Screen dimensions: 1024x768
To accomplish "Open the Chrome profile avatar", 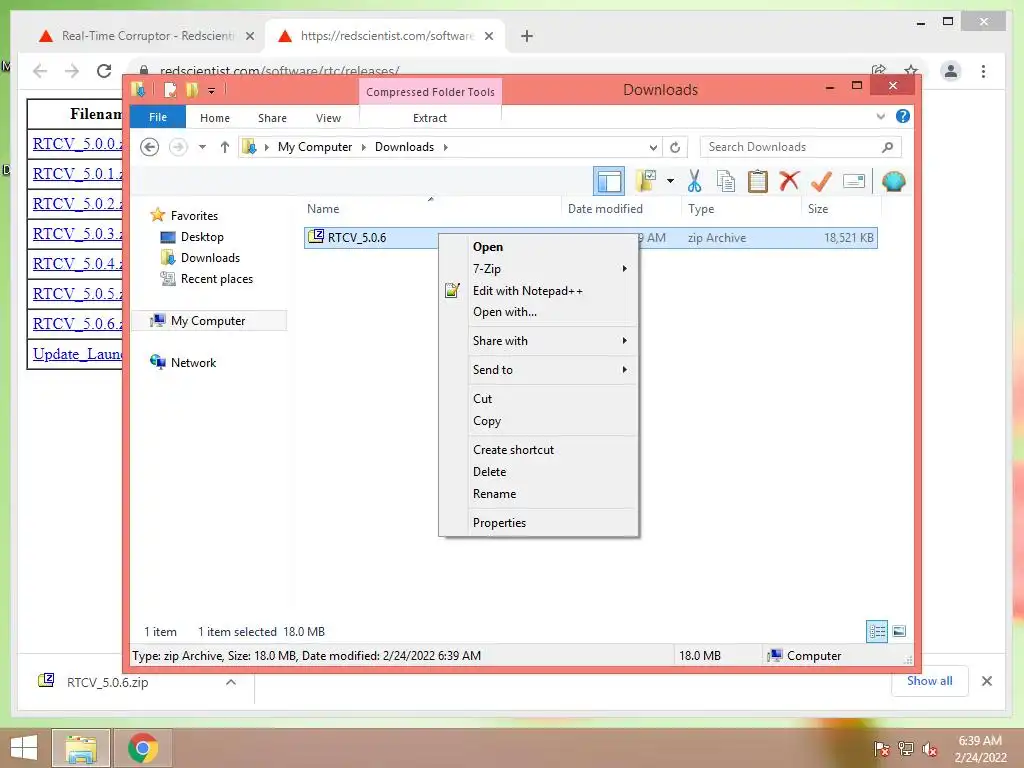I will point(951,71).
